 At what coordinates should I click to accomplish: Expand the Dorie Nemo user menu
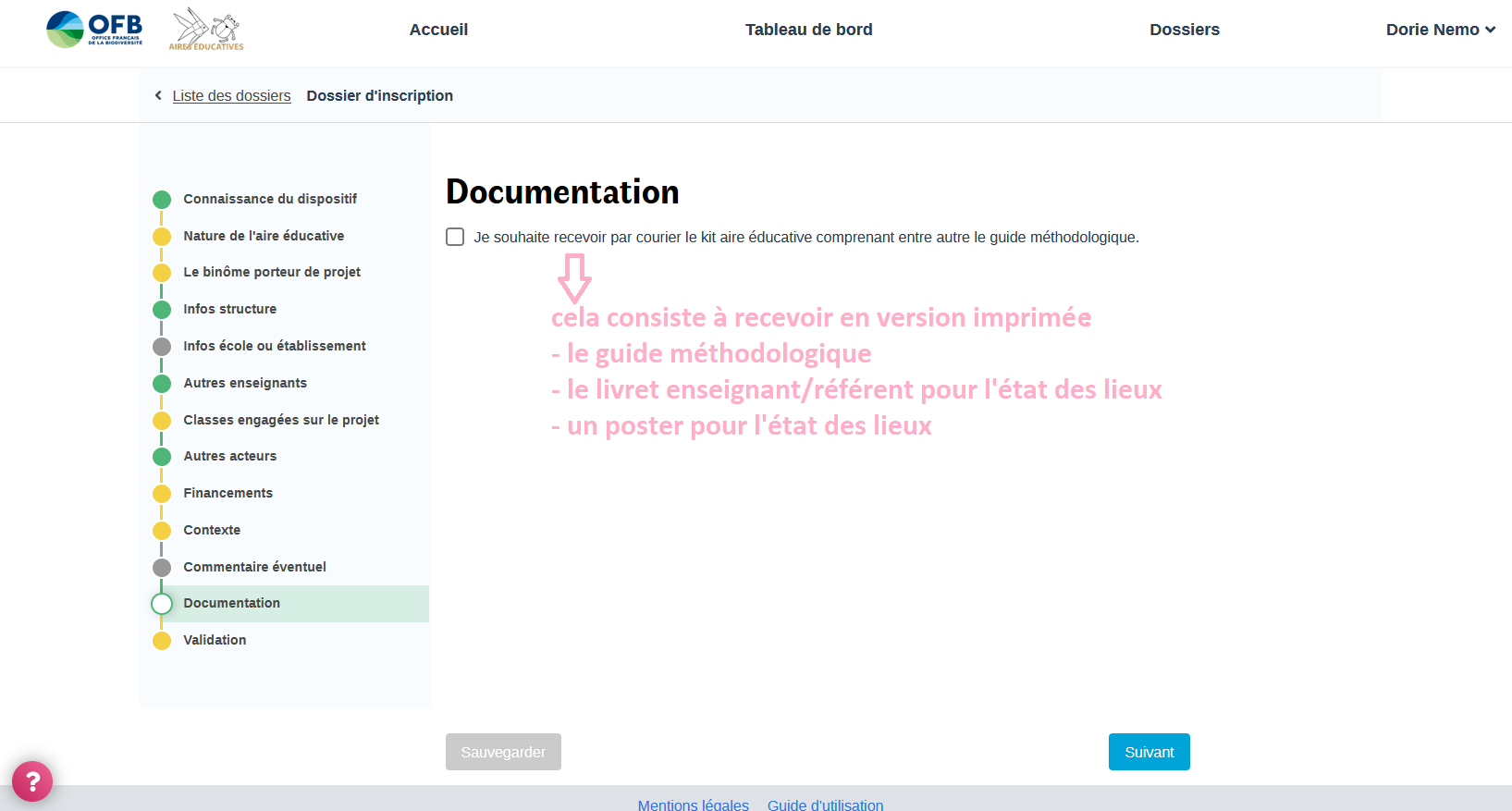point(1440,30)
